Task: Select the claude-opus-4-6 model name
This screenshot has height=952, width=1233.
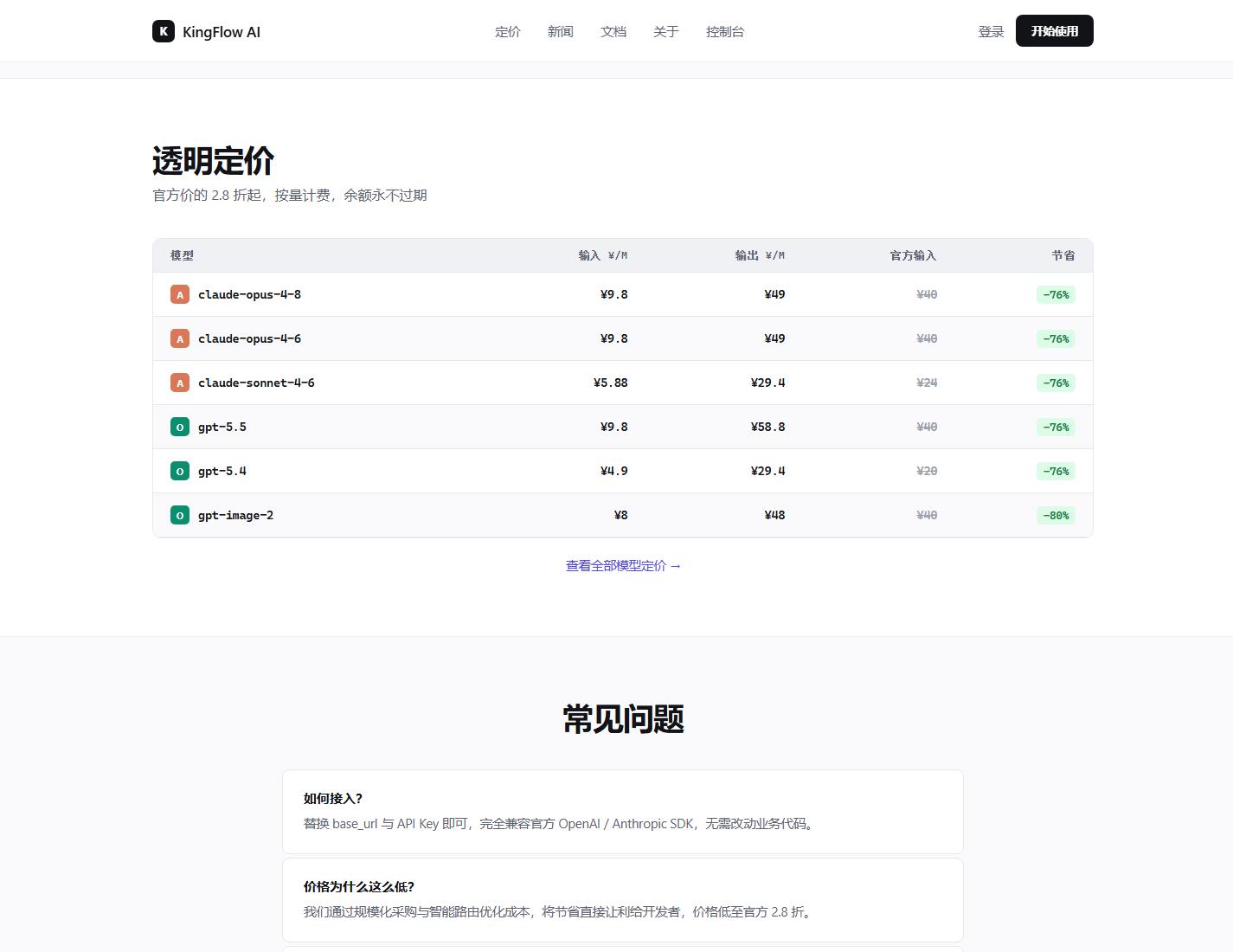Action: pos(249,338)
